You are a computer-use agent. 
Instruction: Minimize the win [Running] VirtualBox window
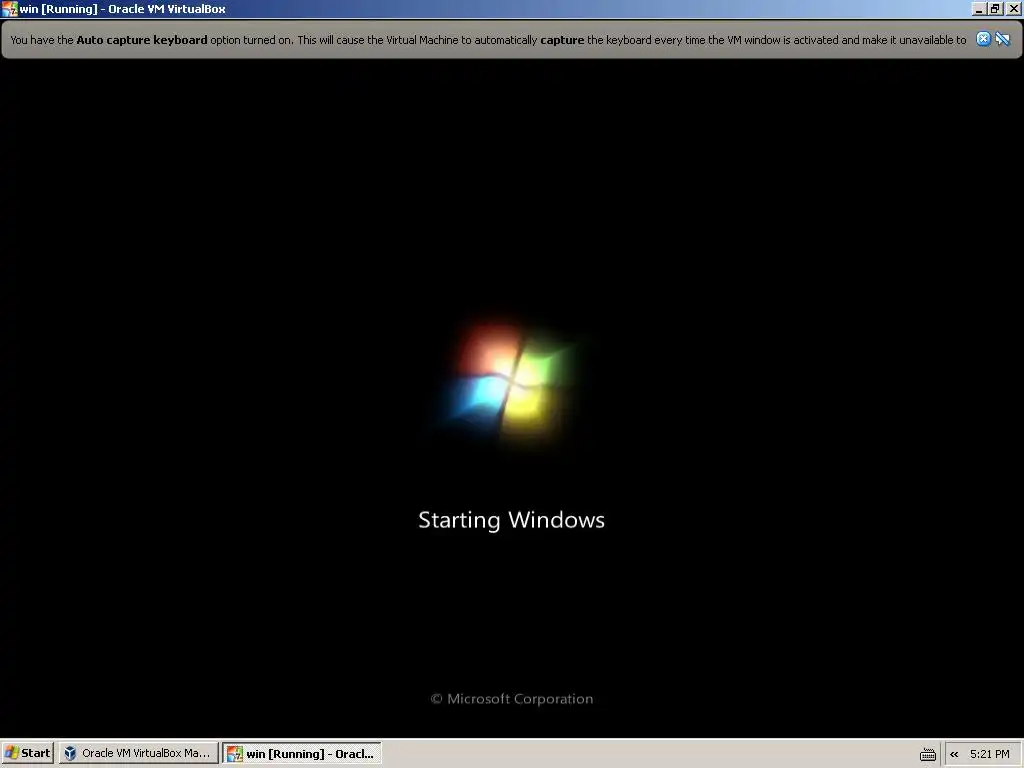click(x=978, y=9)
